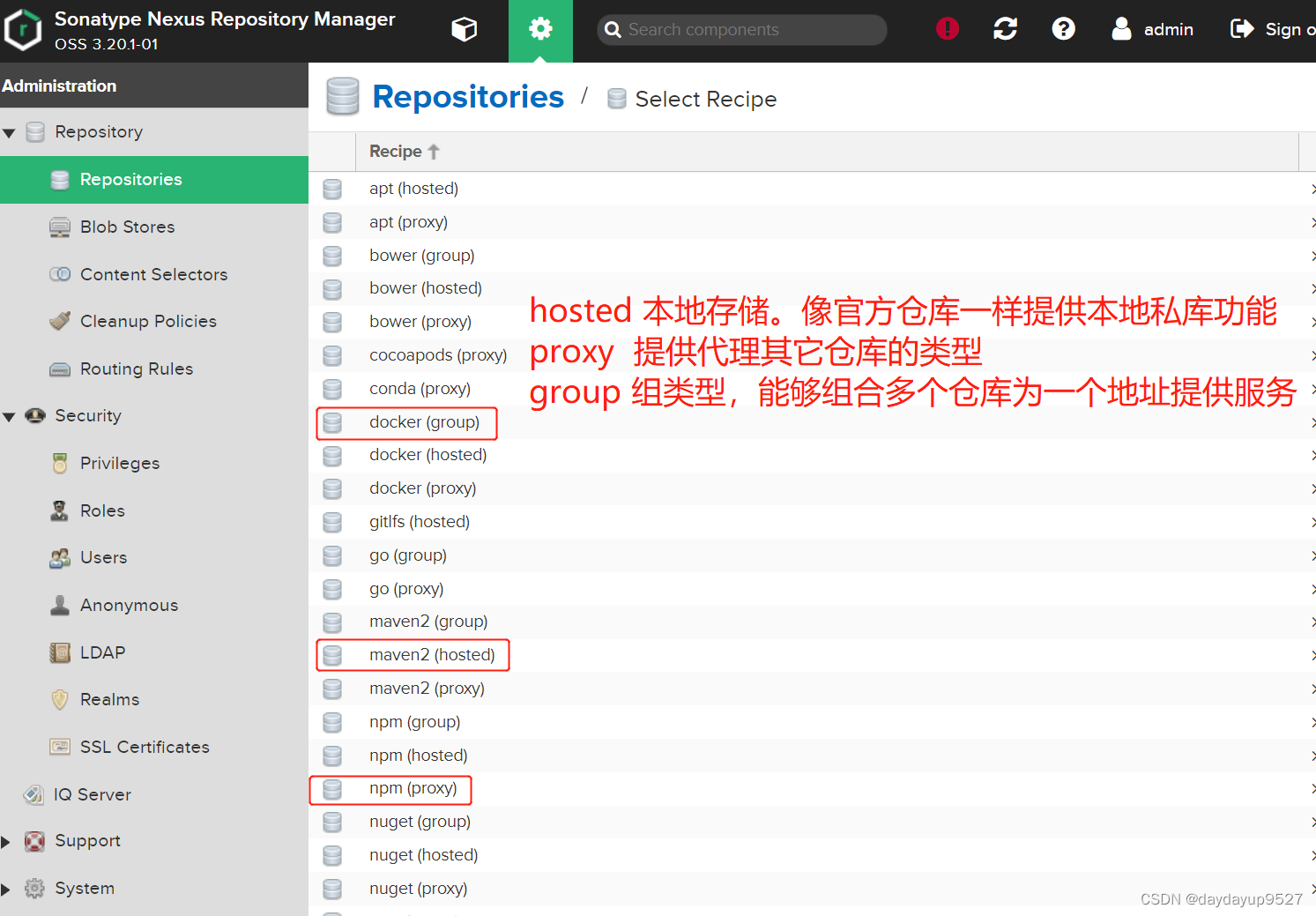Viewport: 1316px width, 916px height.
Task: Click the admin user account button
Action: 1153,30
